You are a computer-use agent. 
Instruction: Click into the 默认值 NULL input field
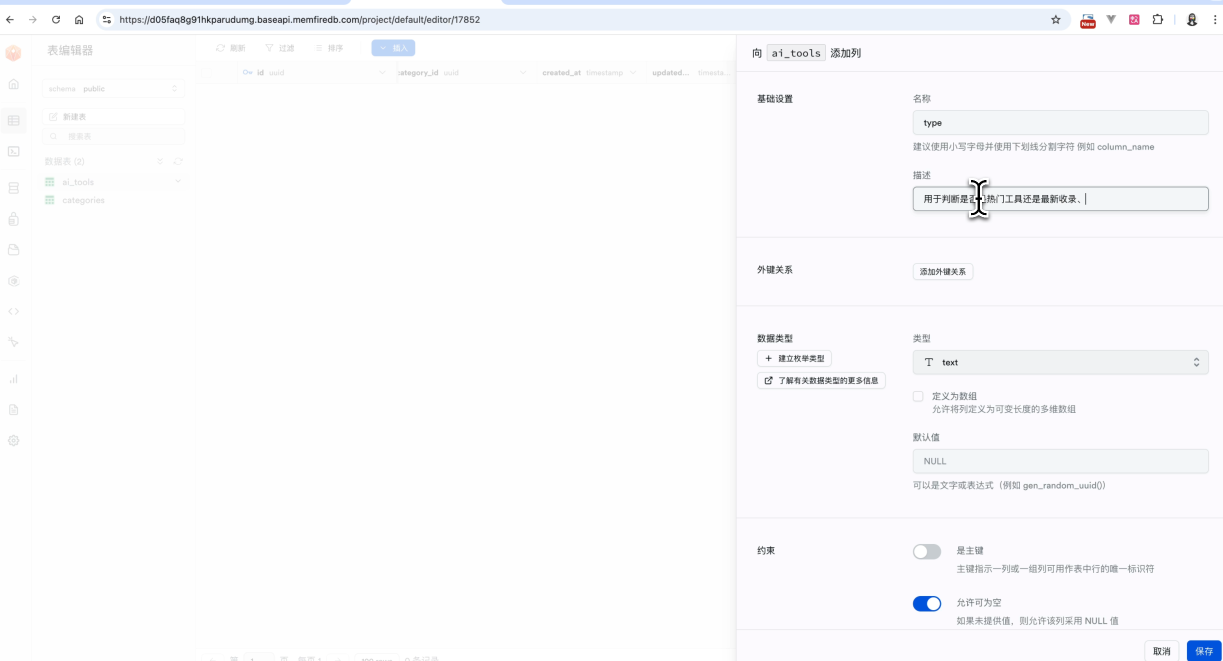pos(1060,461)
